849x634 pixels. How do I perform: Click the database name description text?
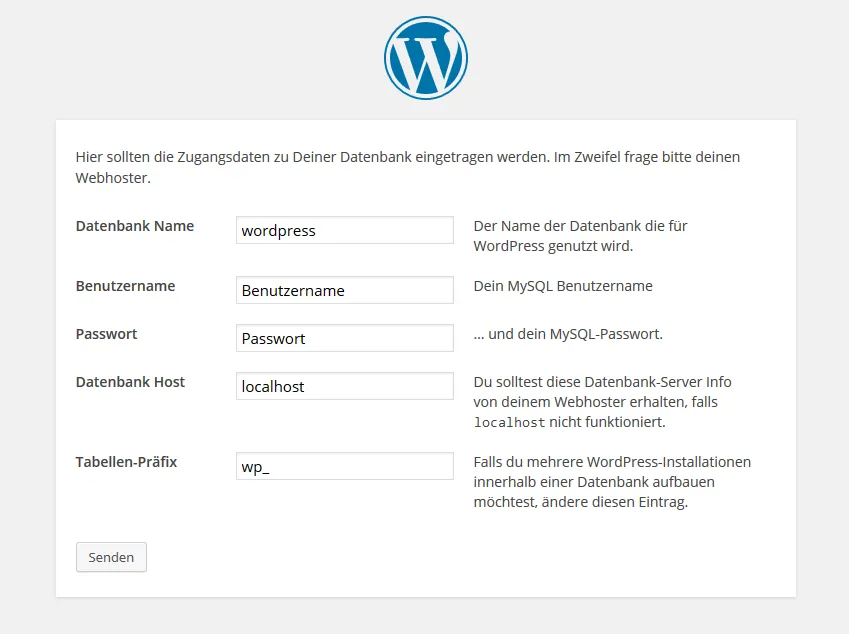click(x=580, y=236)
